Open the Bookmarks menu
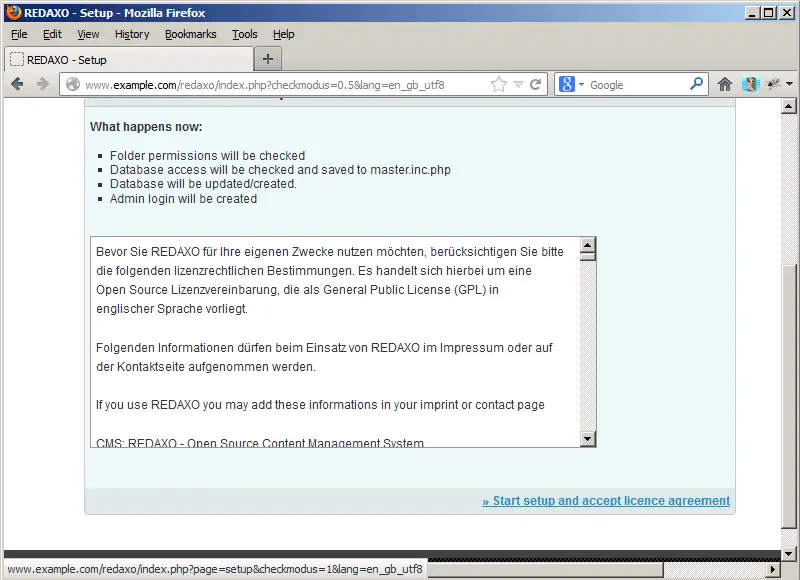Screen dimensions: 800x580 click(190, 34)
